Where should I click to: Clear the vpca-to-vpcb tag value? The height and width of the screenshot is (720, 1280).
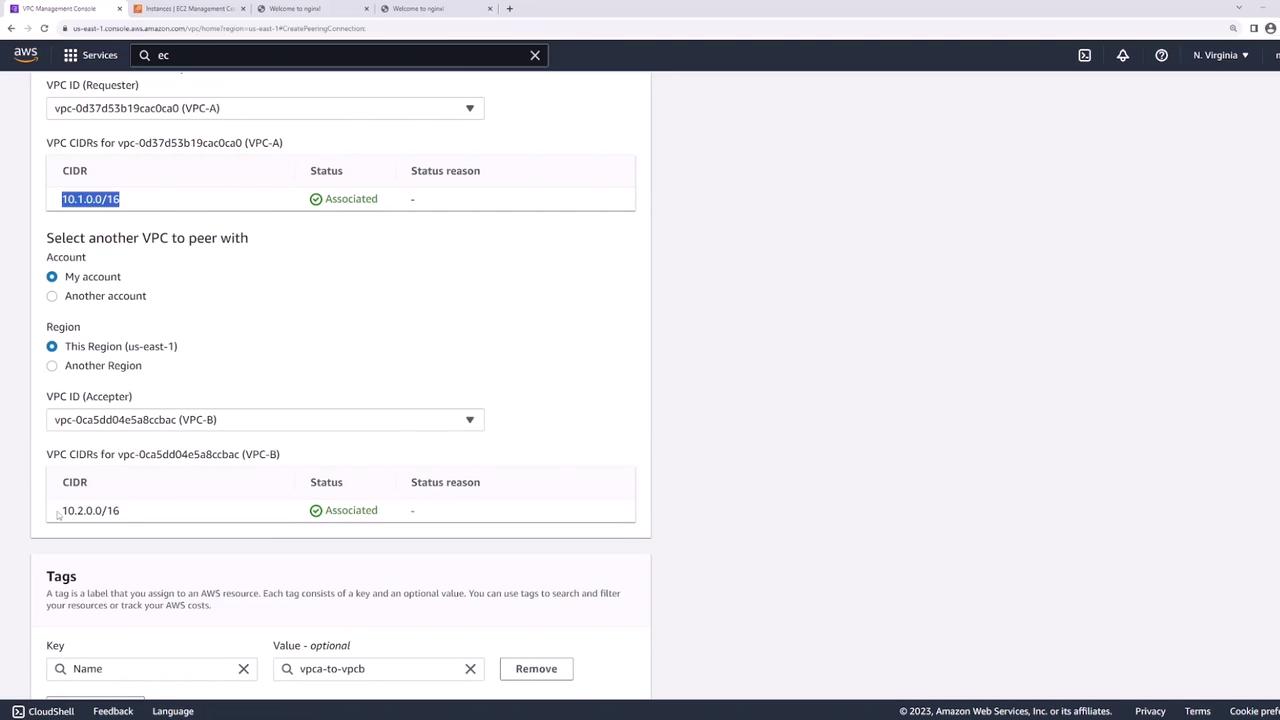tap(470, 669)
